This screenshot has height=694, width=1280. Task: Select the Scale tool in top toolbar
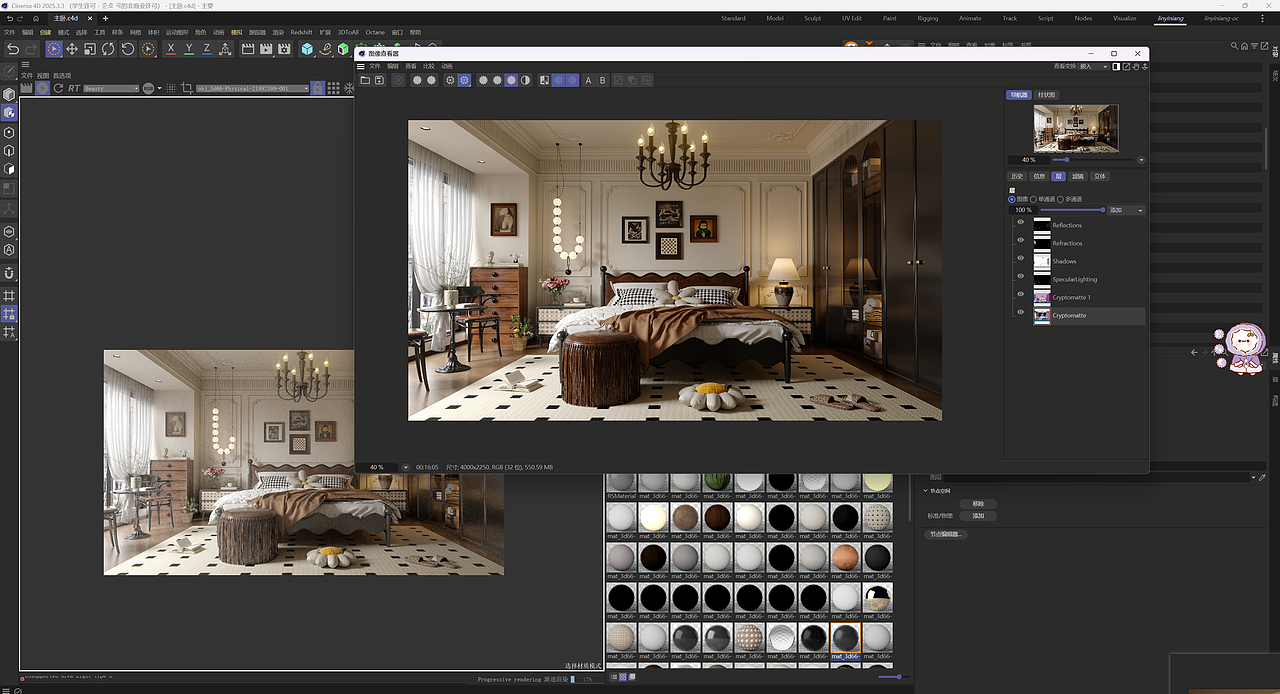[90, 49]
